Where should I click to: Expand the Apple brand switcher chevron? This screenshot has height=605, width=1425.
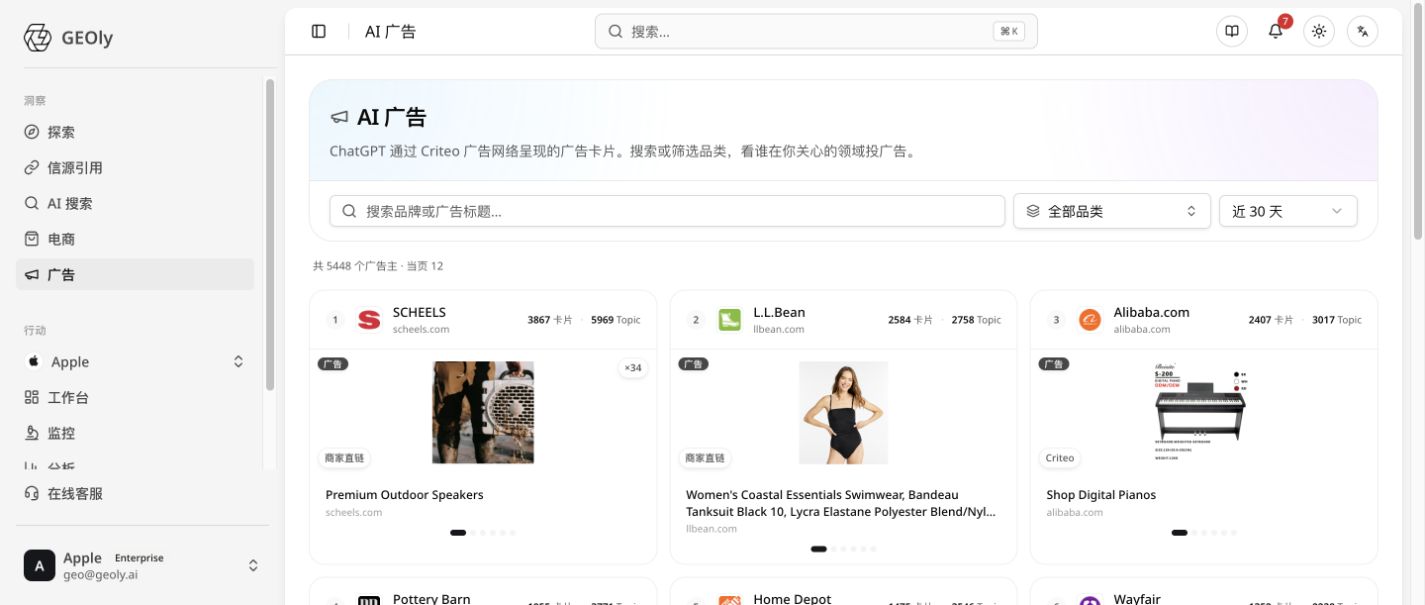238,361
